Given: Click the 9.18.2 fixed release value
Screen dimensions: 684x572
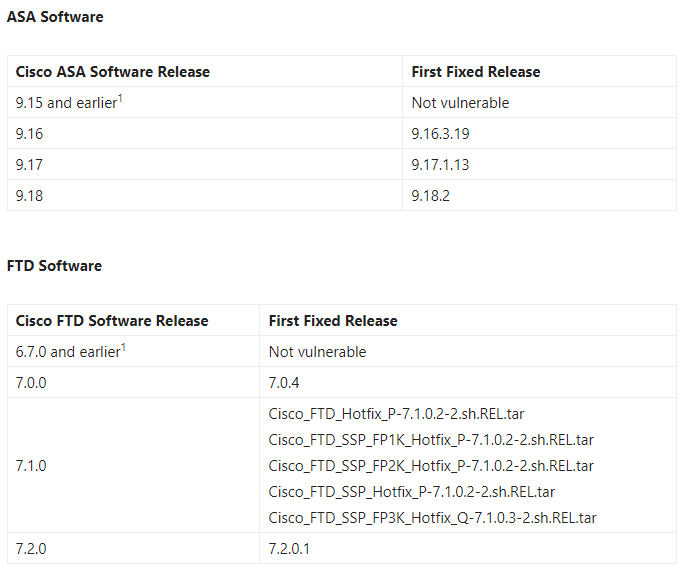Looking at the screenshot, I should [431, 195].
